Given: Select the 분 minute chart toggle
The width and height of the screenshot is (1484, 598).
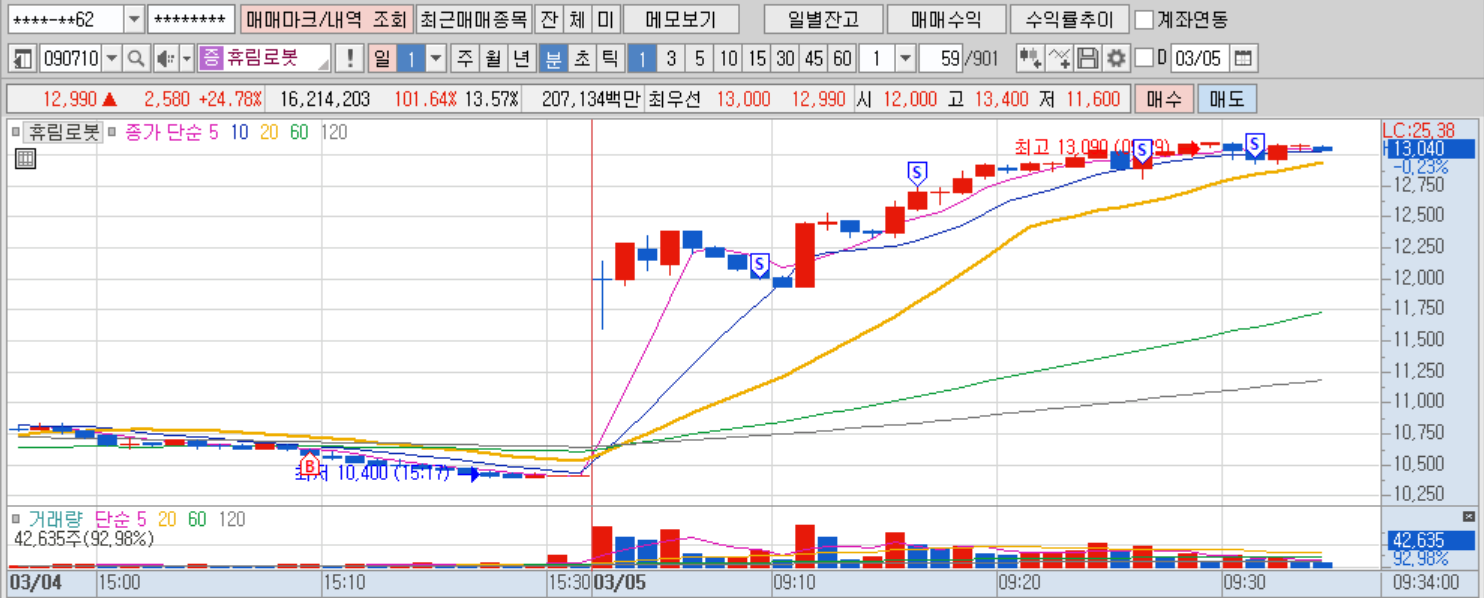Looking at the screenshot, I should 552,58.
